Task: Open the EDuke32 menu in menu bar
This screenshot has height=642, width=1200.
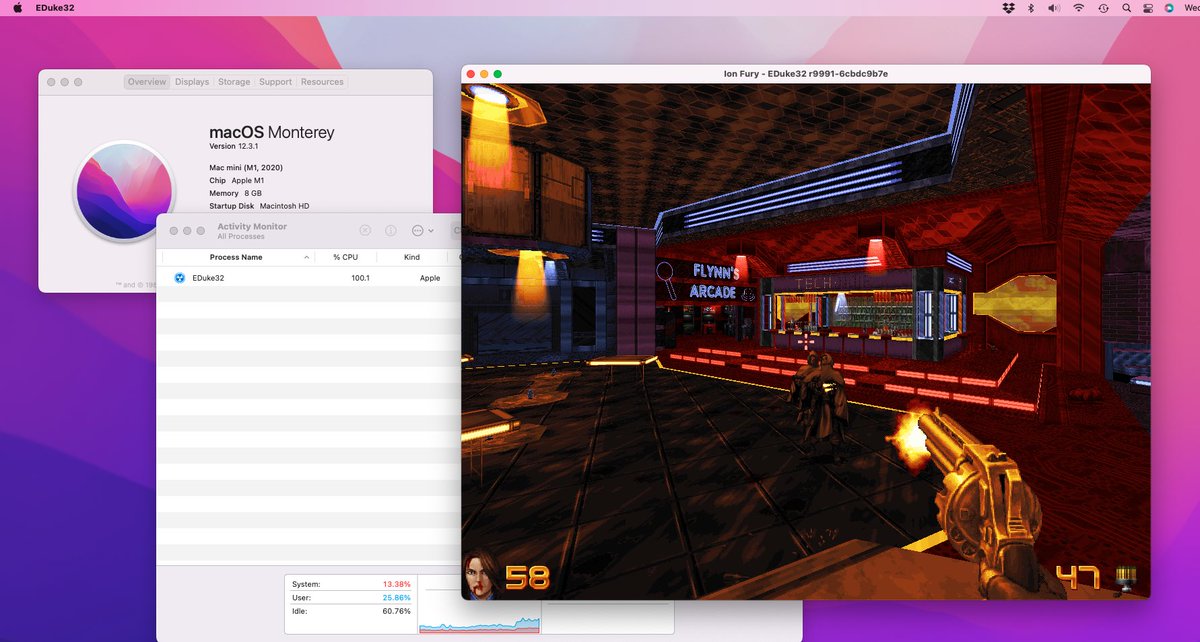Action: coord(53,8)
